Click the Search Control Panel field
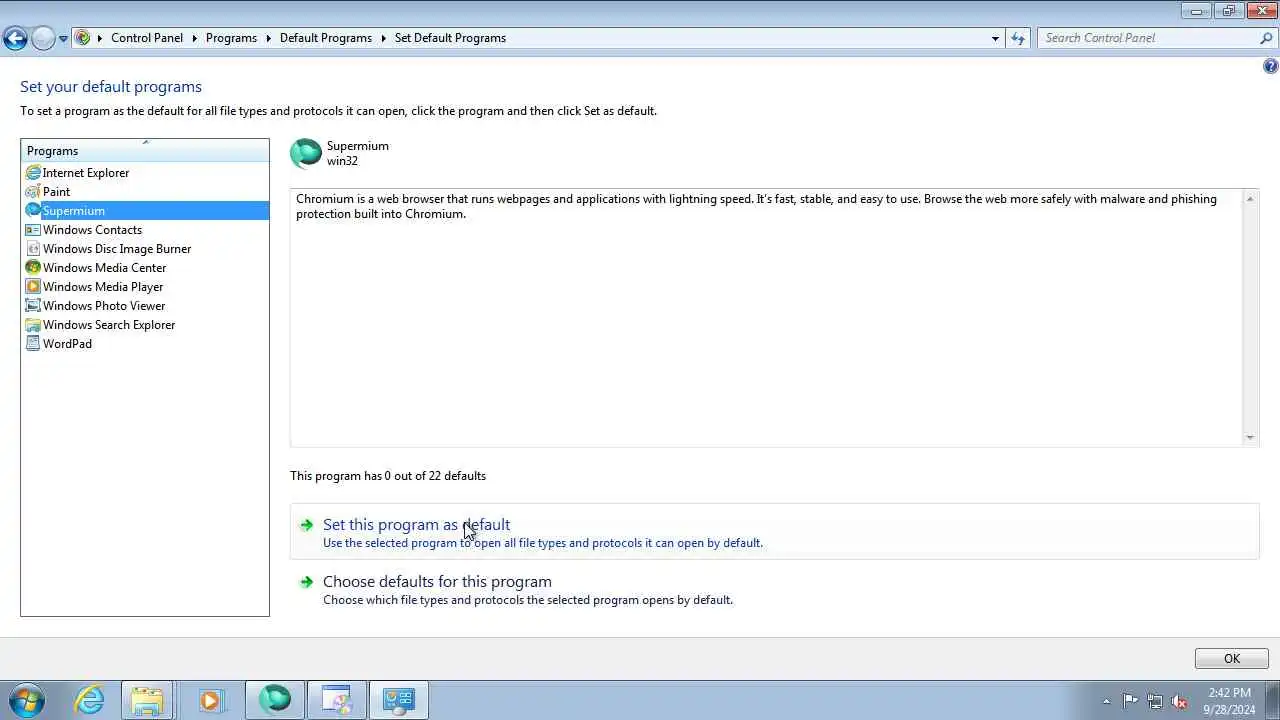 (x=1148, y=38)
